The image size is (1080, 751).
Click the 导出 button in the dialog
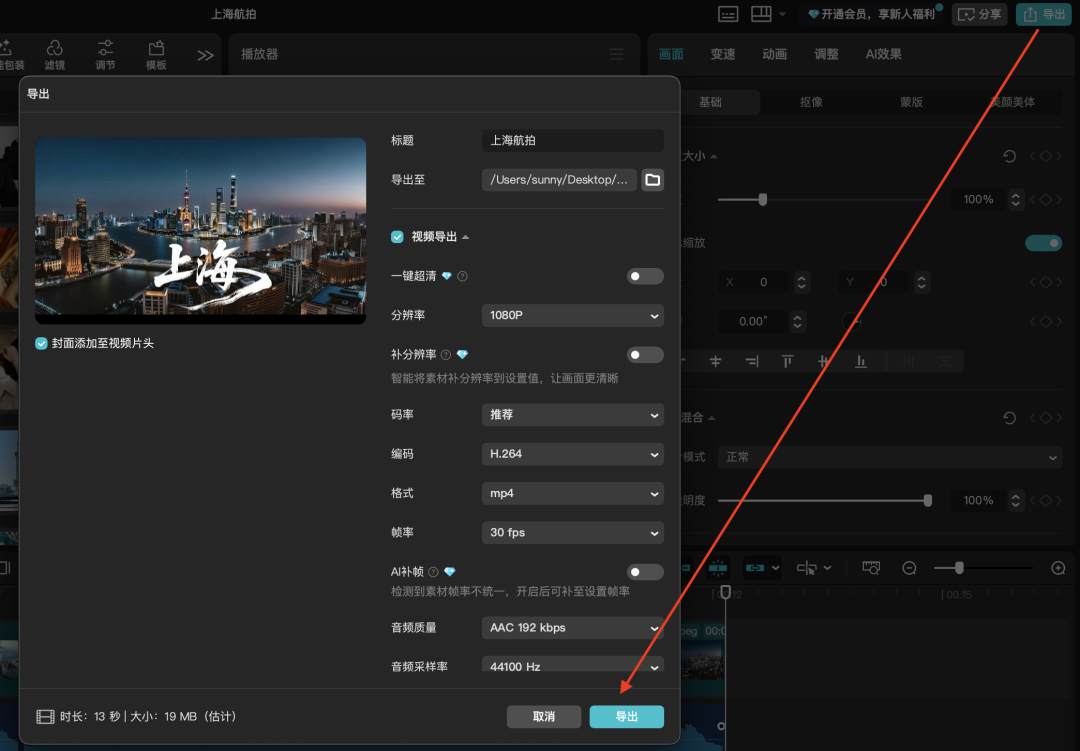(626, 717)
